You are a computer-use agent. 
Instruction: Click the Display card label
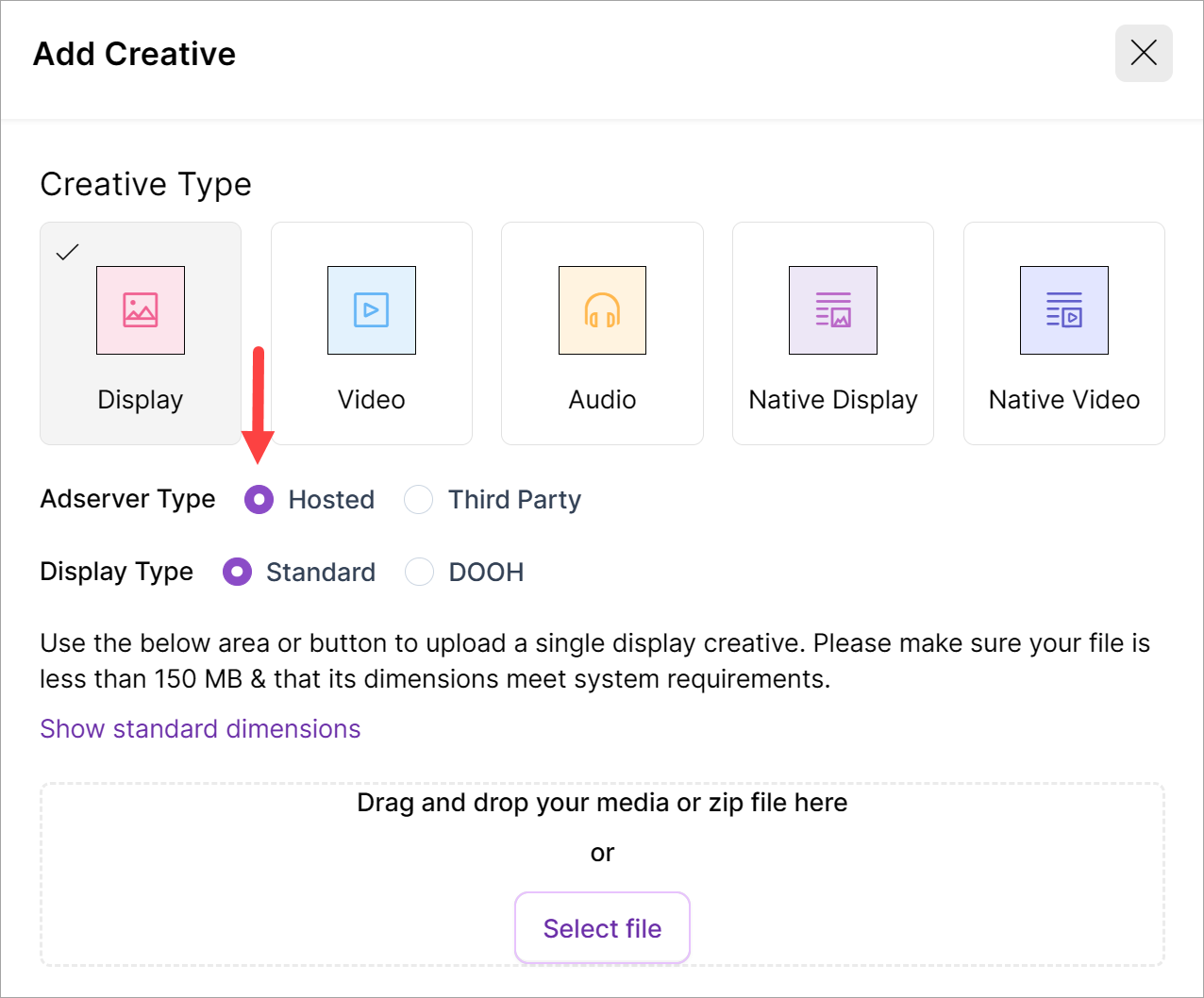click(141, 400)
